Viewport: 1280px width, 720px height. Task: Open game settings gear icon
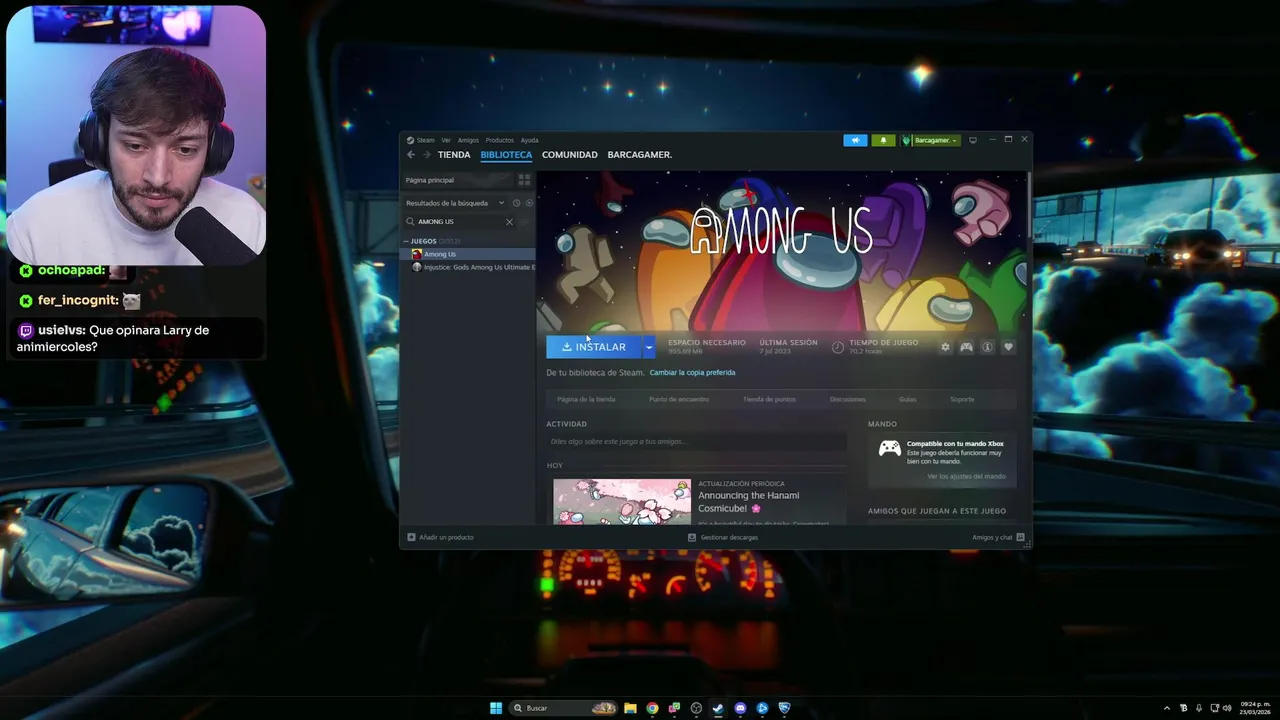pyautogui.click(x=945, y=347)
